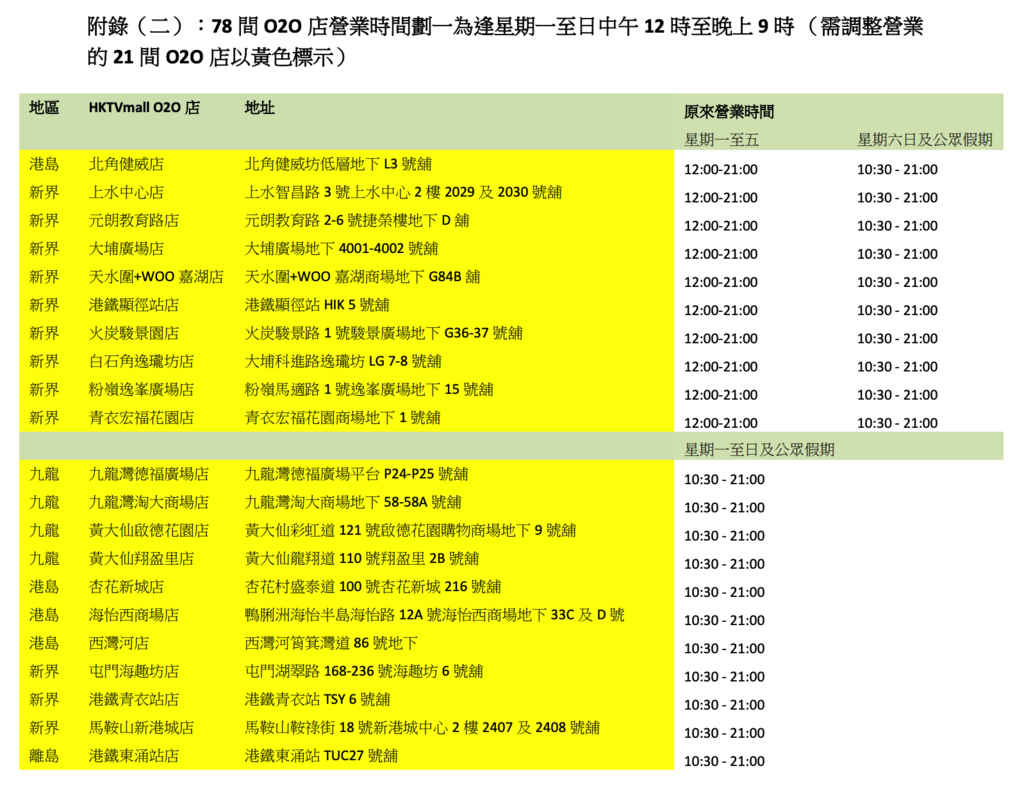Click address '北角健威坊低層地下 L3 號舖'

point(338,164)
